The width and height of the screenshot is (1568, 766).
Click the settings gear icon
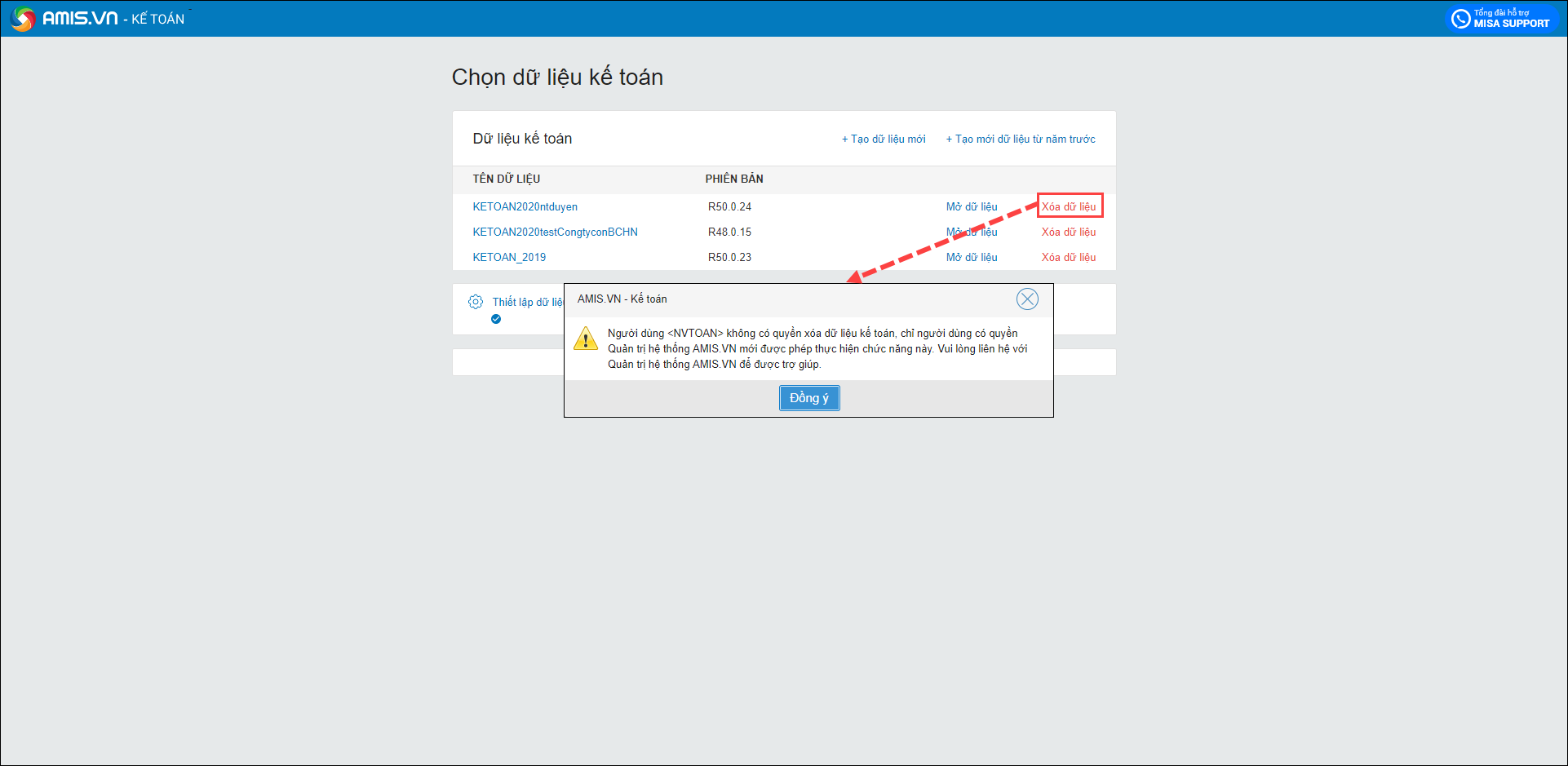476,302
